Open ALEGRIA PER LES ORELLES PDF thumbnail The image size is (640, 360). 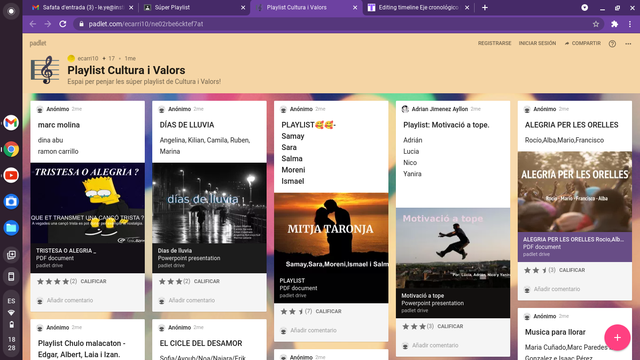(x=575, y=192)
